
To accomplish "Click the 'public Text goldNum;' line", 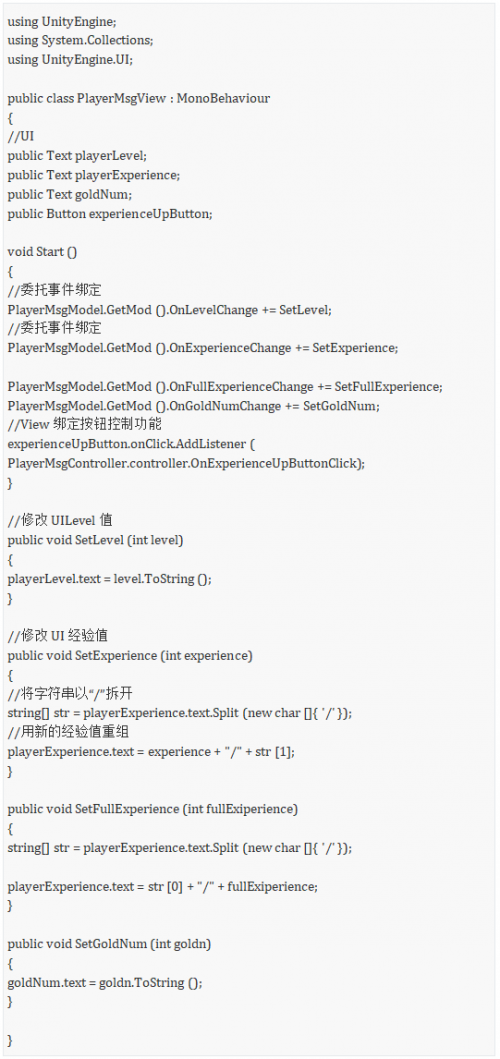I will point(70,195).
